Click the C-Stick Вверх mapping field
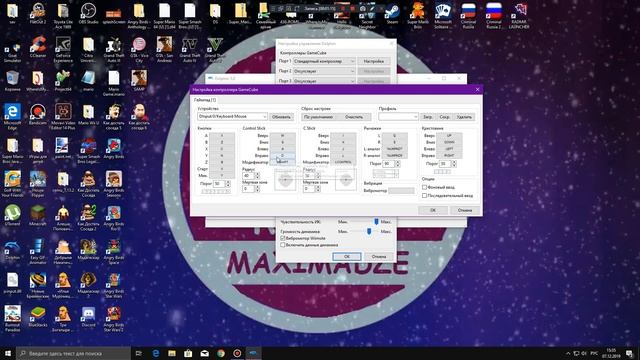This screenshot has height=360, width=640. click(343, 136)
